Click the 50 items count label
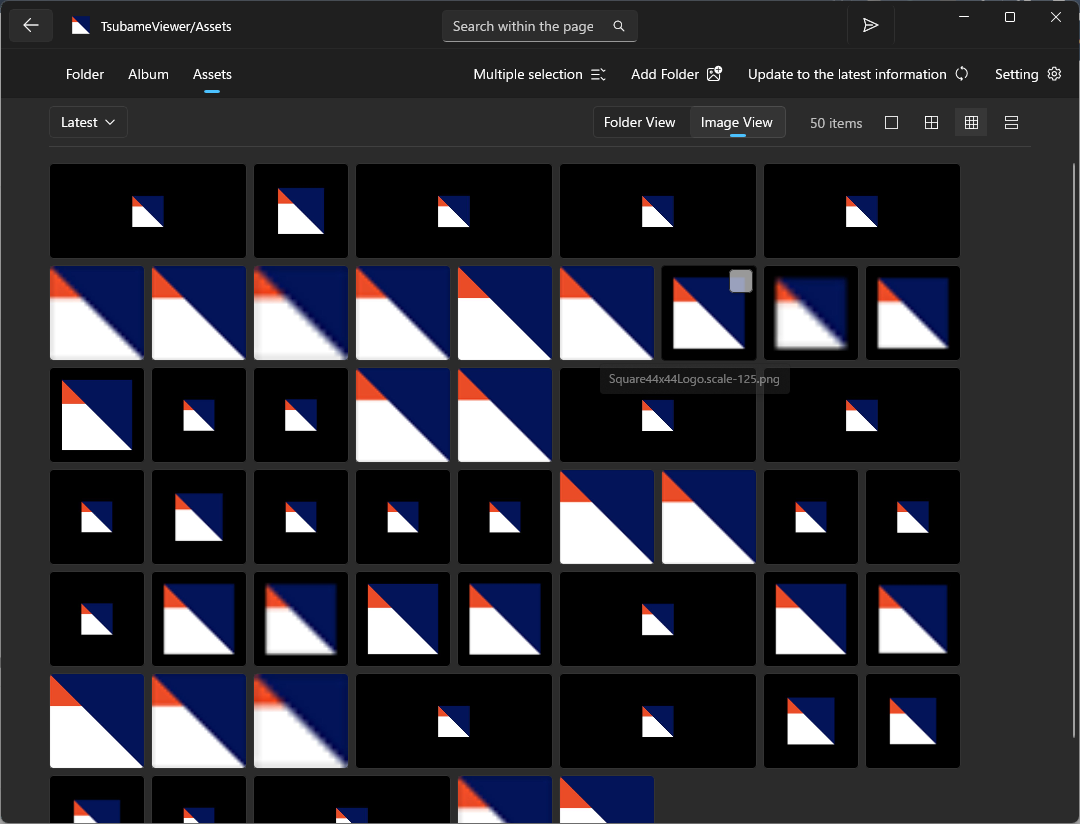 coord(835,123)
